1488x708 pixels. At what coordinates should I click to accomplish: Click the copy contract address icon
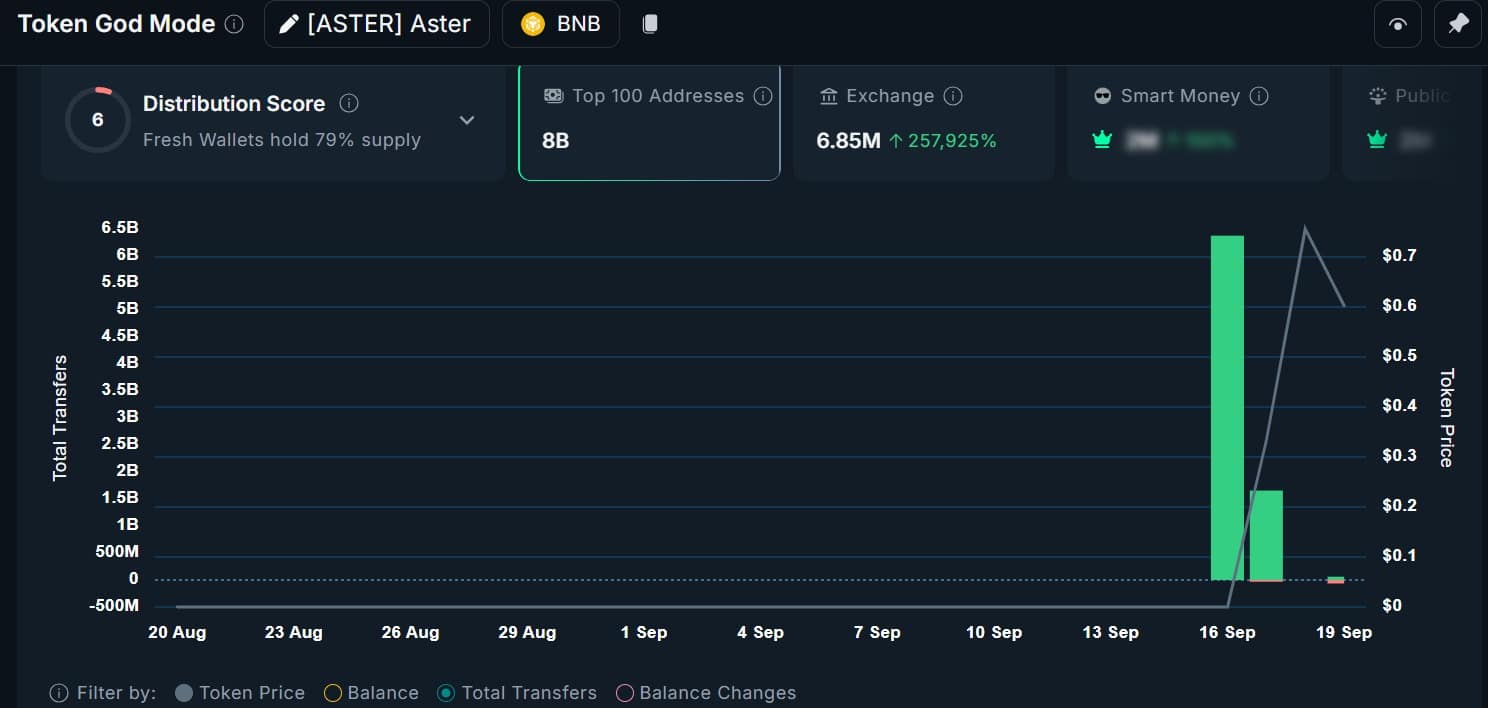click(650, 23)
